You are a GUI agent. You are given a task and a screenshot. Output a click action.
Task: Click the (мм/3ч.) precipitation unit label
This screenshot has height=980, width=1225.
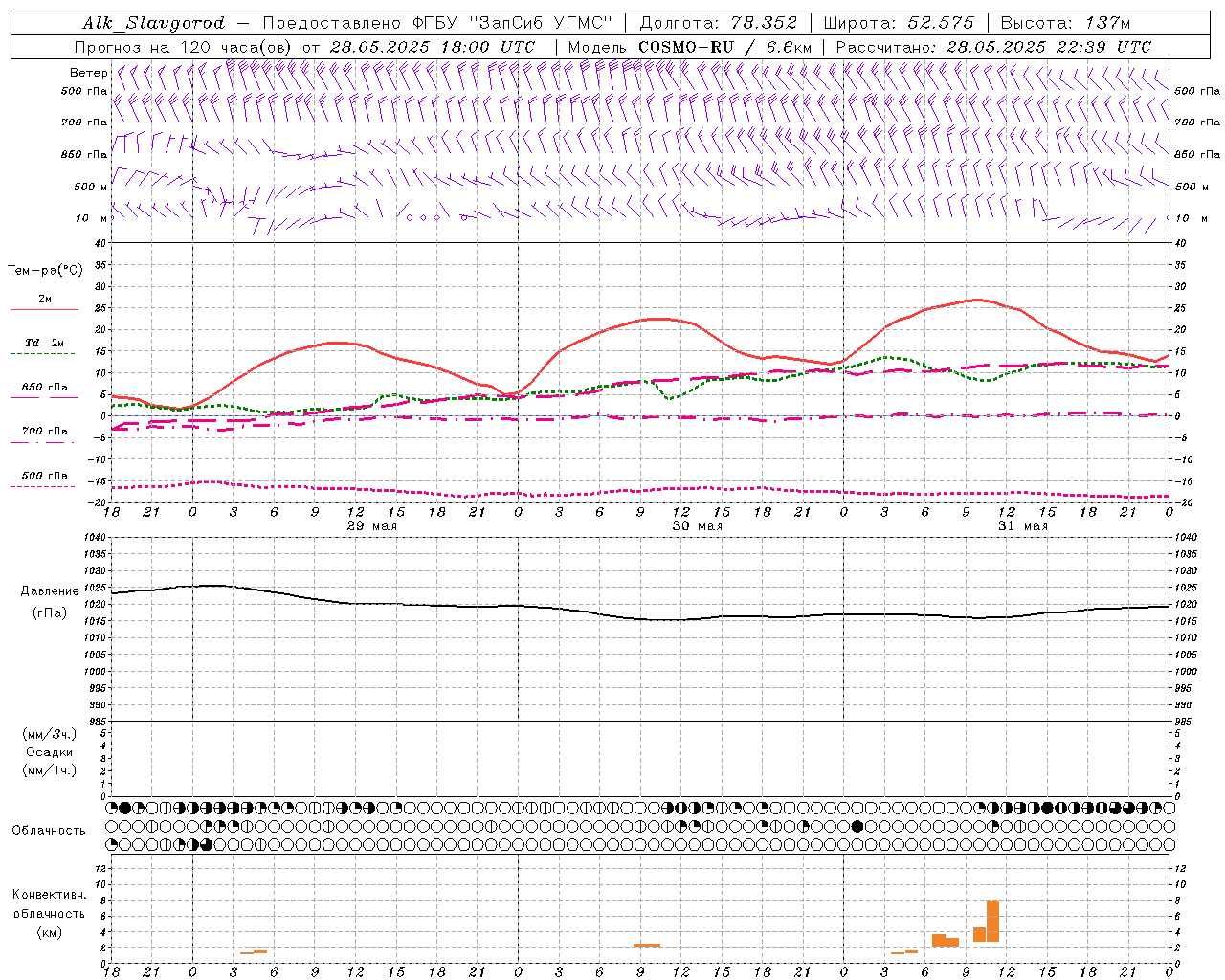click(50, 734)
